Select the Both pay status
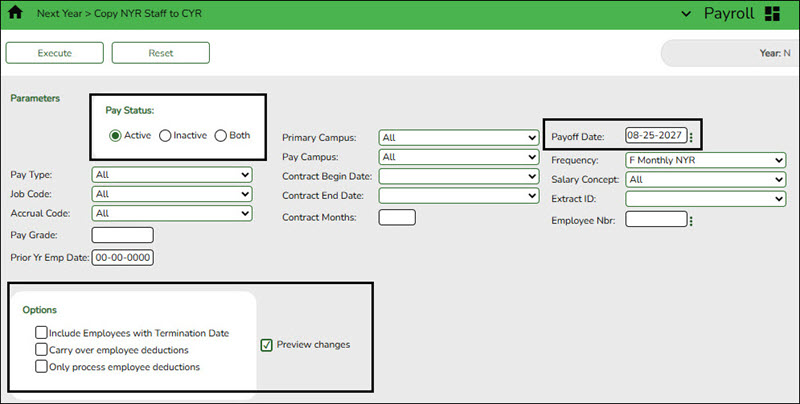Viewport: 800px width, 404px height. click(220, 136)
